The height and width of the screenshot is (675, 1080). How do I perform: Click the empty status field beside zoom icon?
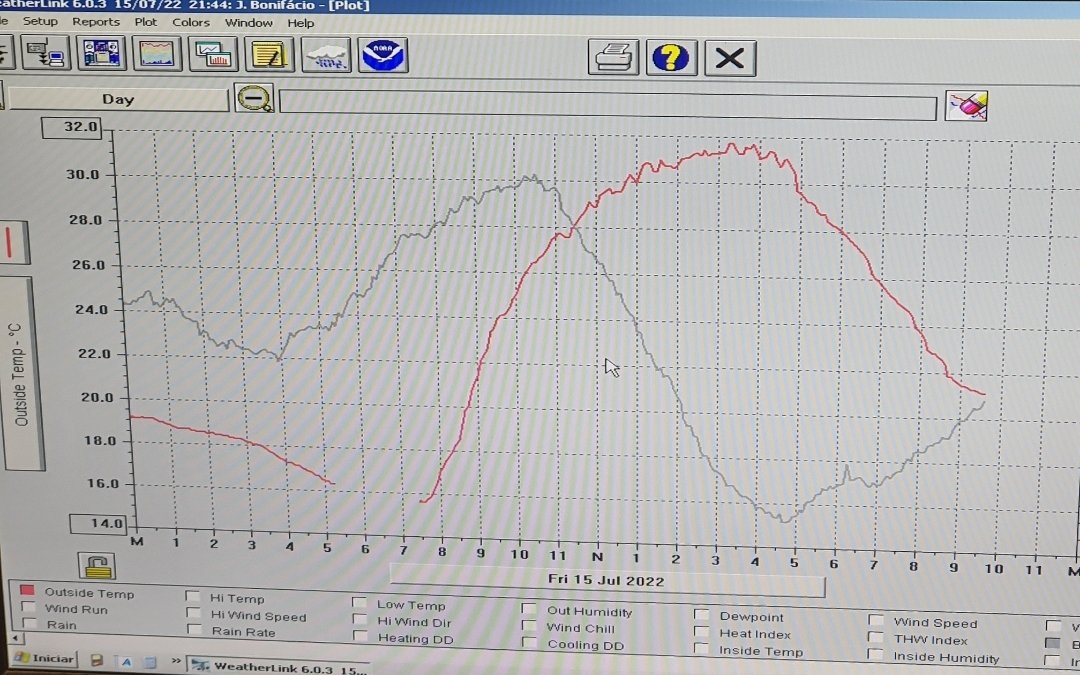click(608, 105)
